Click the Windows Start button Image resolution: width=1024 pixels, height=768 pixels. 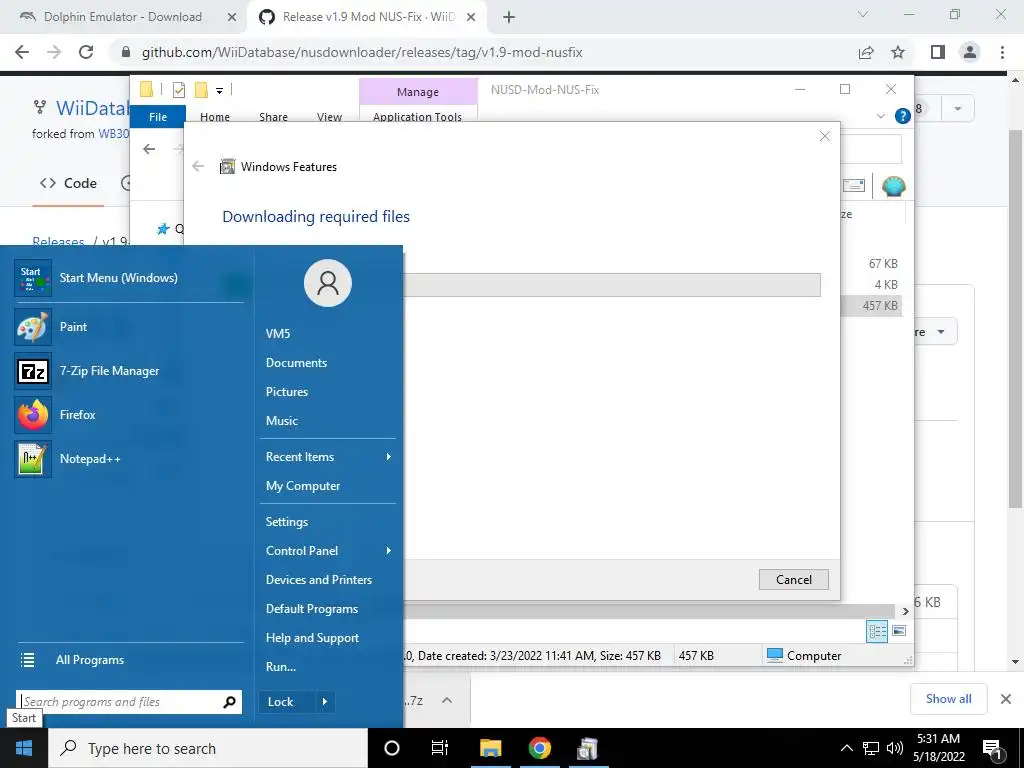coord(24,748)
